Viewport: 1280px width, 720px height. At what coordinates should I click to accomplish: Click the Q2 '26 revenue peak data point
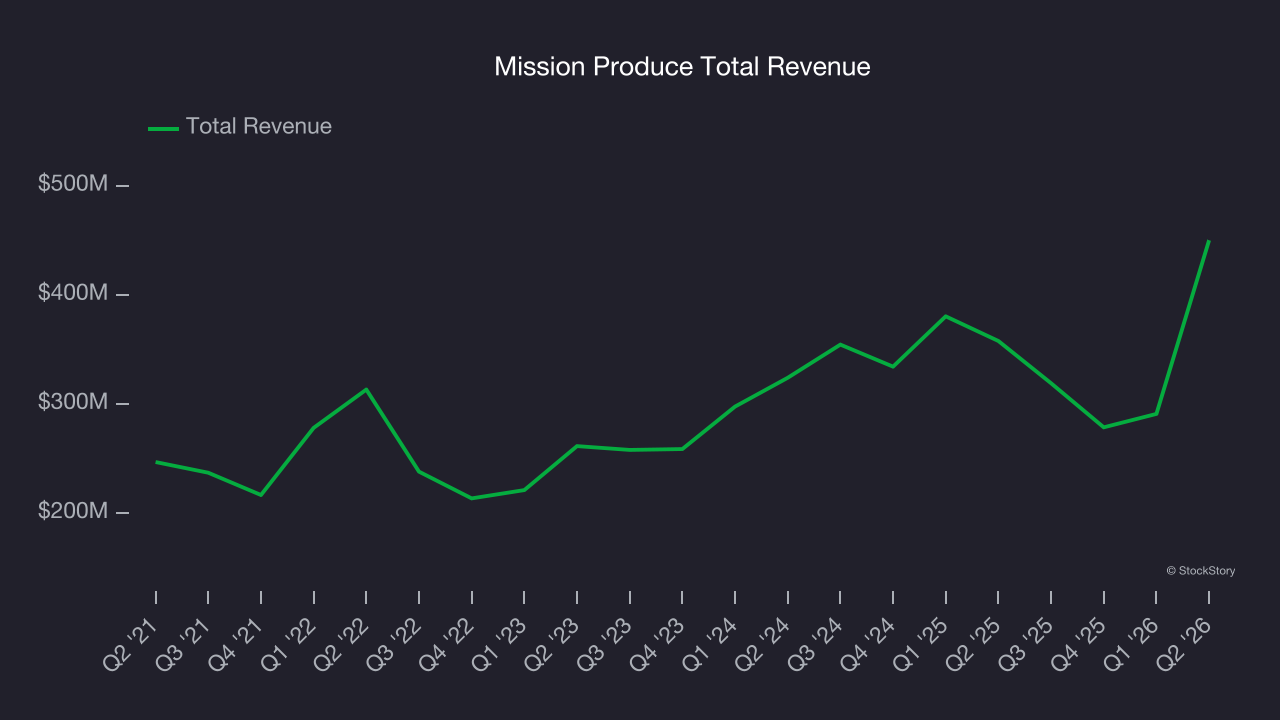click(x=1208, y=241)
